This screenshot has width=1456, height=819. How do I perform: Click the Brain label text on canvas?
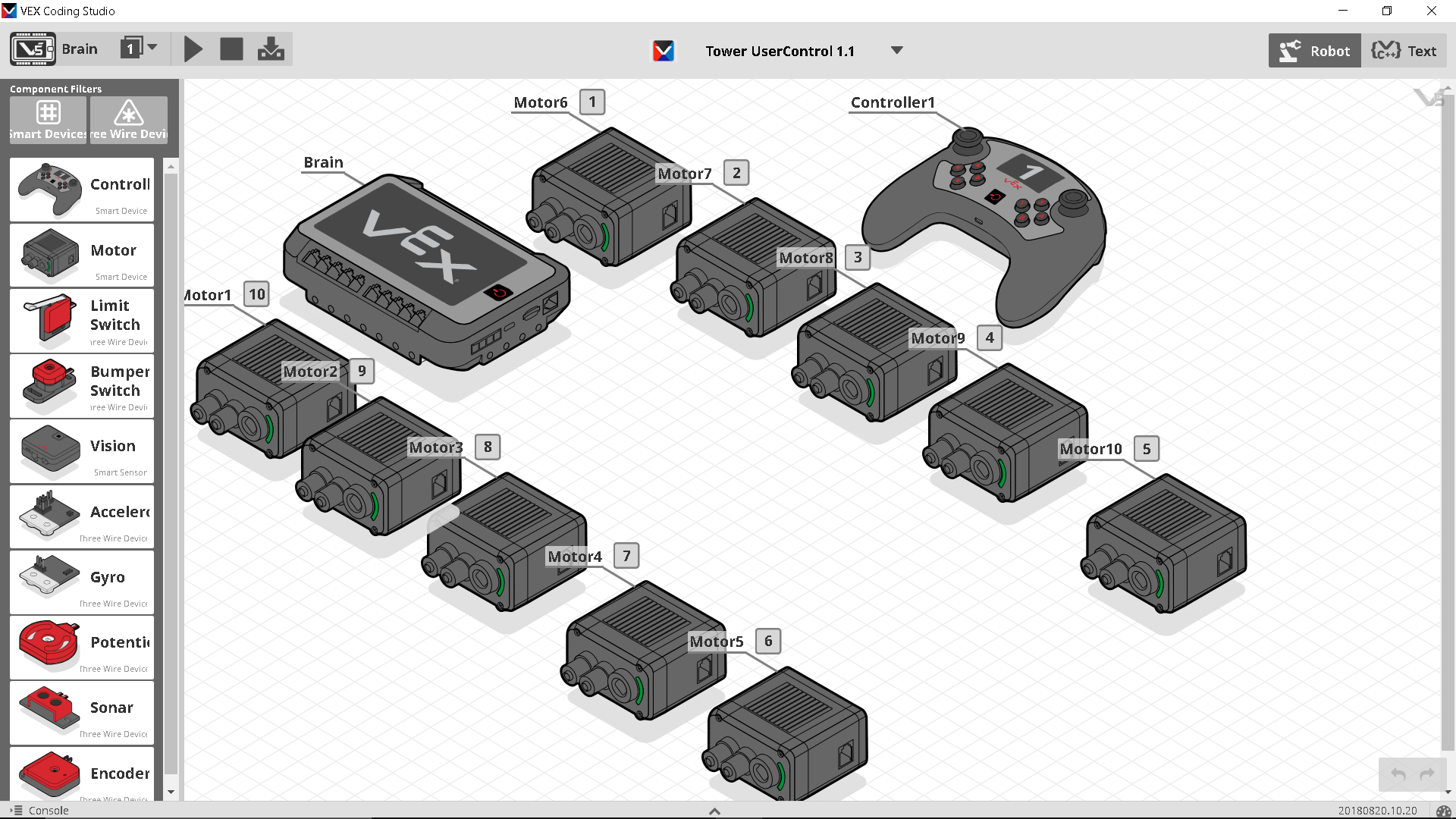tap(323, 162)
